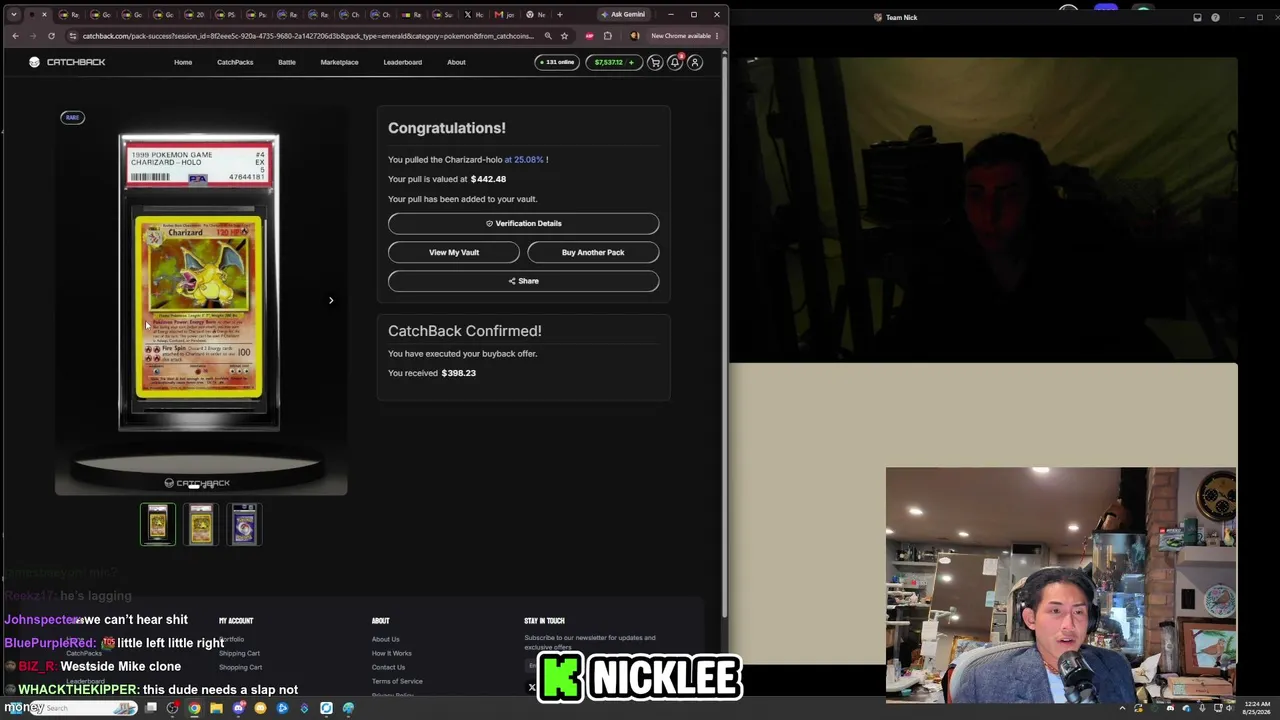This screenshot has height=720, width=1280.
Task: Navigate to Home in the site menu
Action: (x=183, y=62)
